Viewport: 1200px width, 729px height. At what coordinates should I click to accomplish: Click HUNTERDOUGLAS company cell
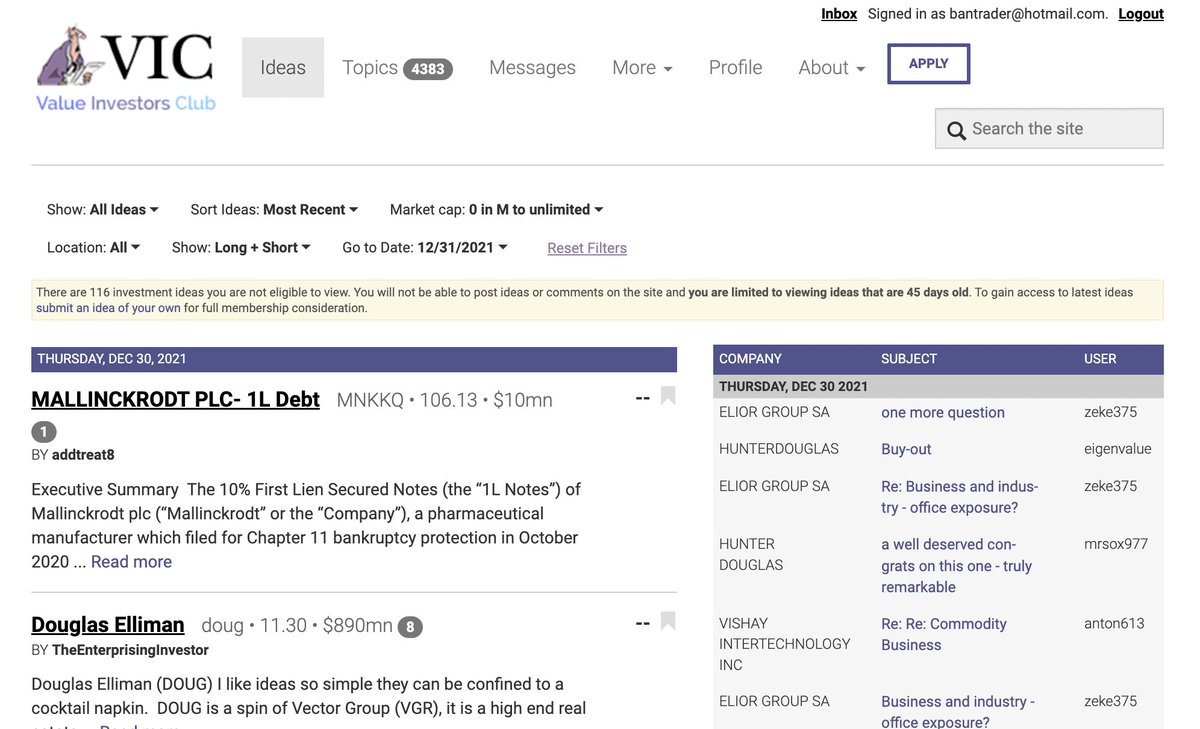tap(779, 449)
